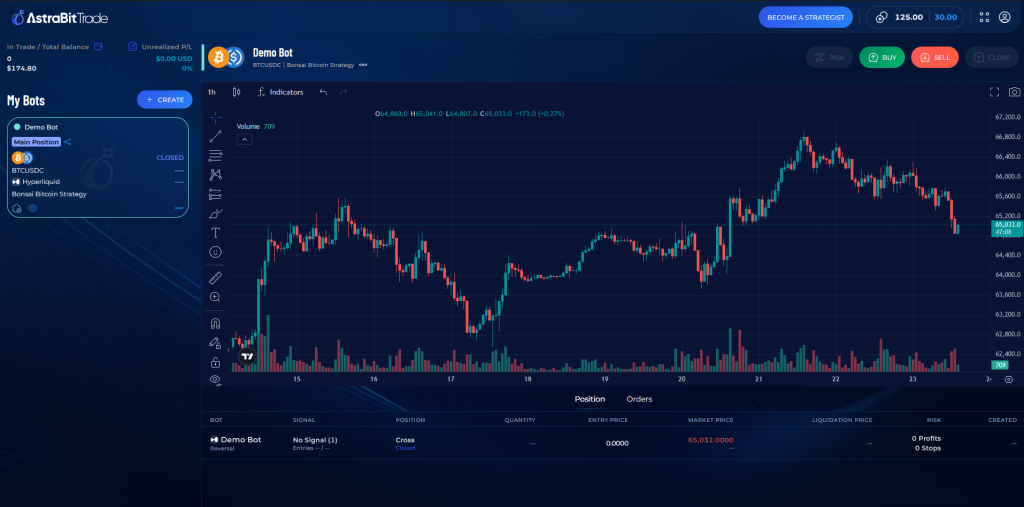The width and height of the screenshot is (1024, 507).
Task: Select the text annotation tool
Action: pyautogui.click(x=216, y=233)
